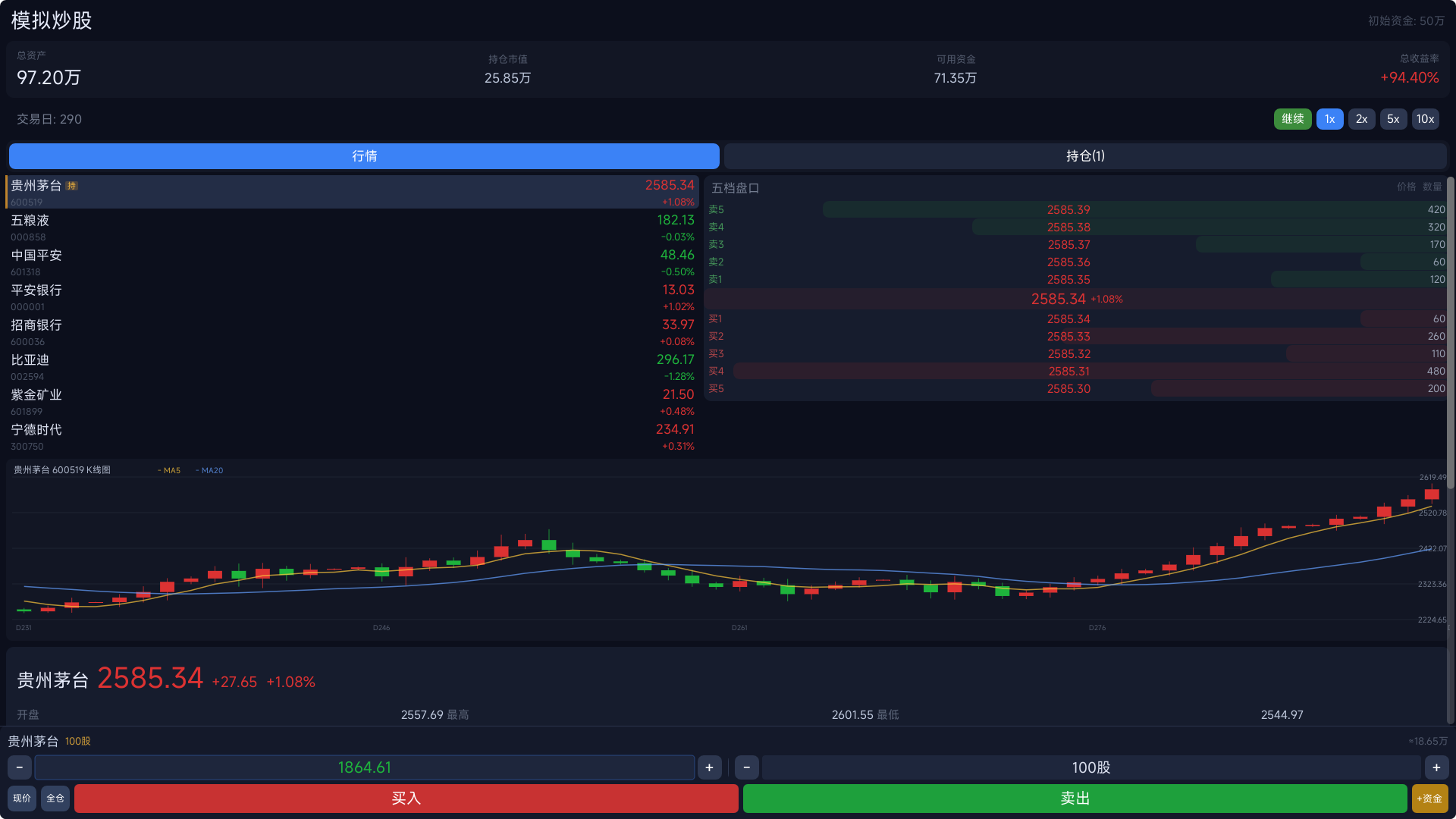Click the 开盘 value 2557.69
This screenshot has height=819, width=1456.
point(422,715)
